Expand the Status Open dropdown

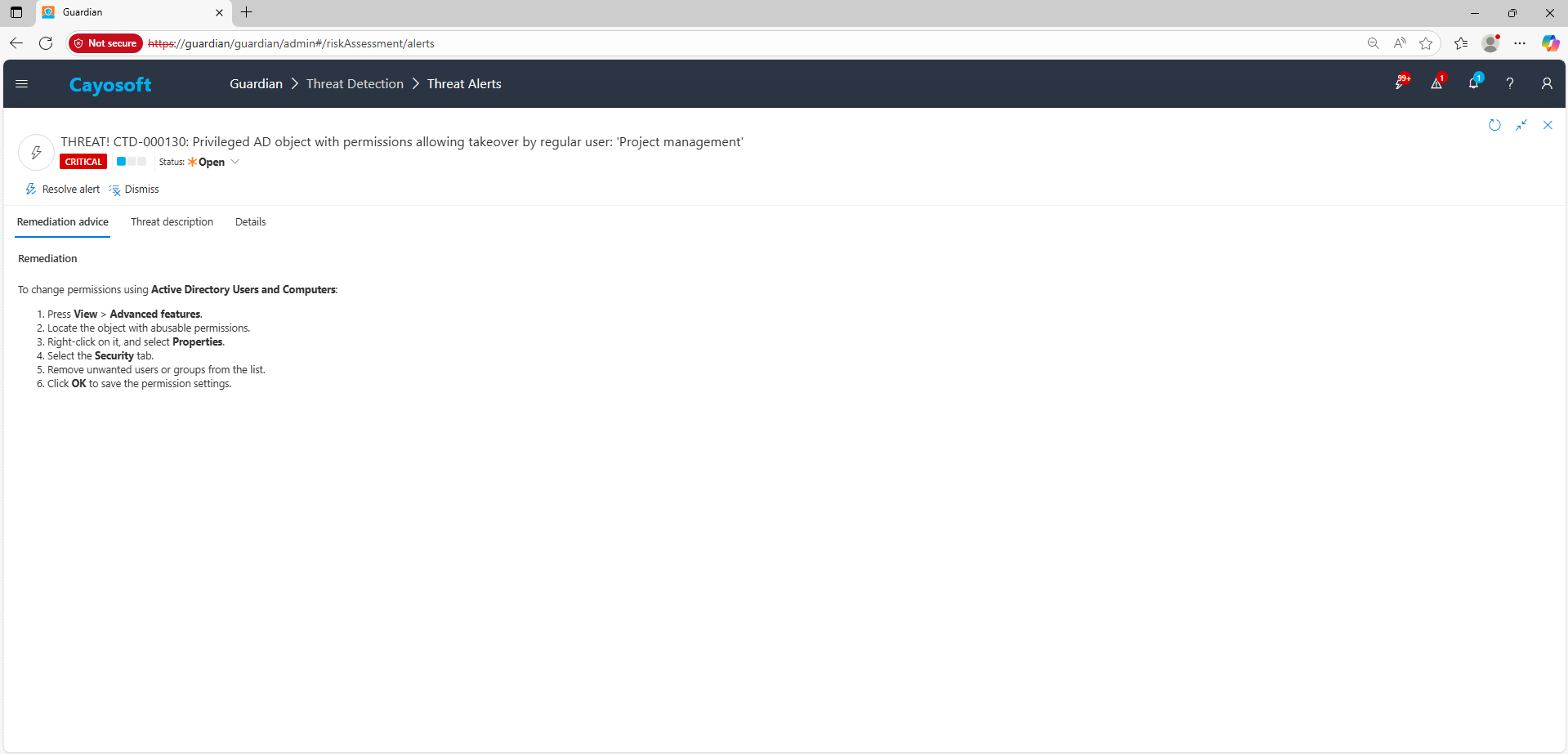pyautogui.click(x=235, y=162)
